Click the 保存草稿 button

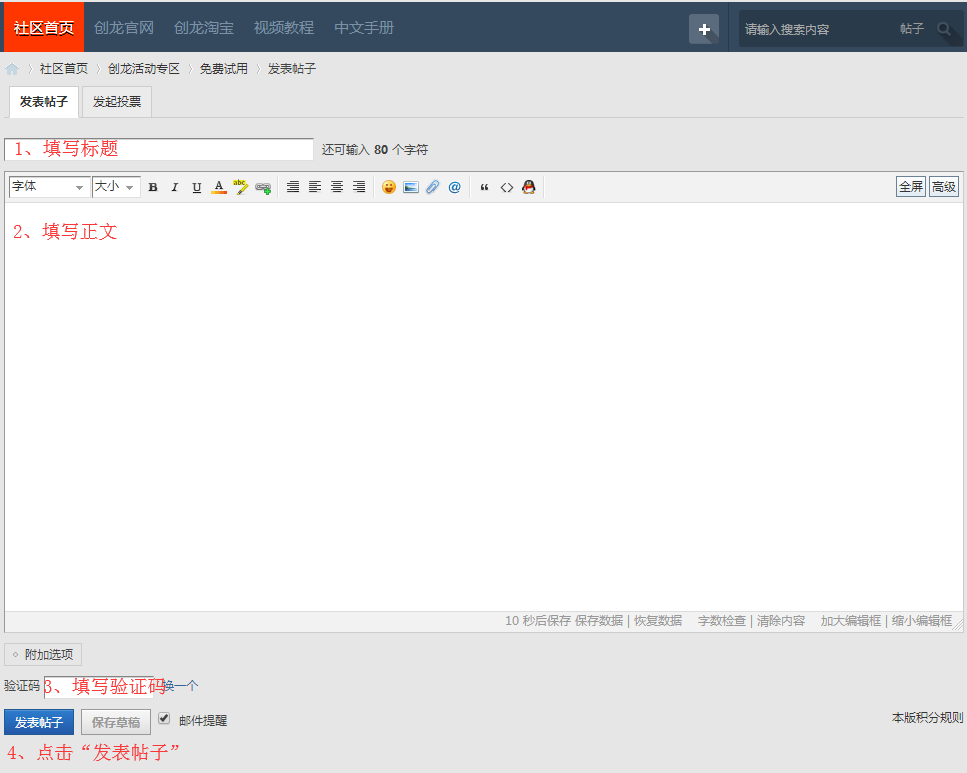tap(116, 722)
